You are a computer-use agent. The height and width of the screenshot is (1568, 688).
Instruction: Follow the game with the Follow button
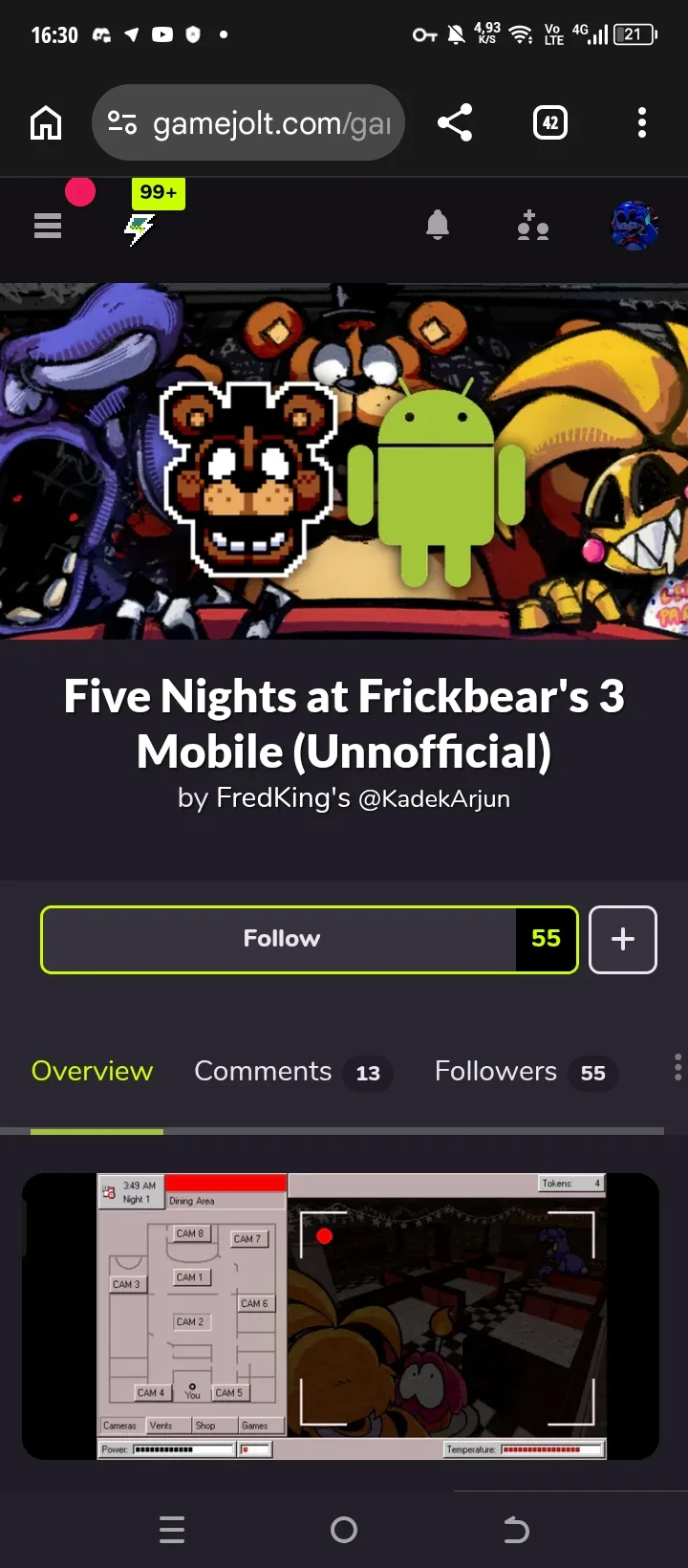pyautogui.click(x=279, y=939)
